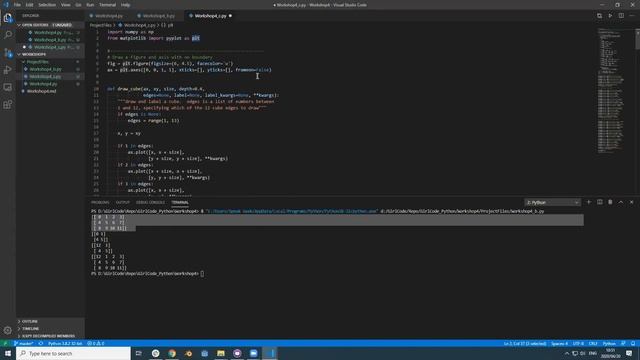Viewport: 640px width, 360px height.
Task: Open Blender from the taskbar
Action: click(x=188, y=353)
